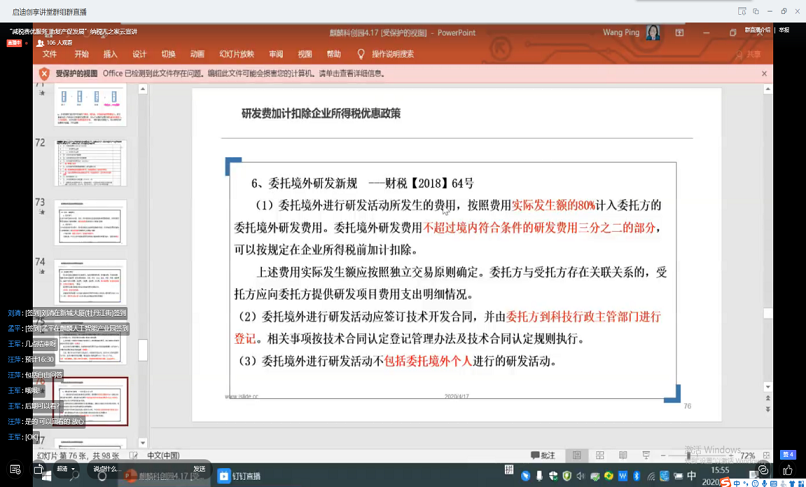Screen dimensions: 806x487
Task: Switch to the 幻灯片放映 tab
Action: pos(236,54)
